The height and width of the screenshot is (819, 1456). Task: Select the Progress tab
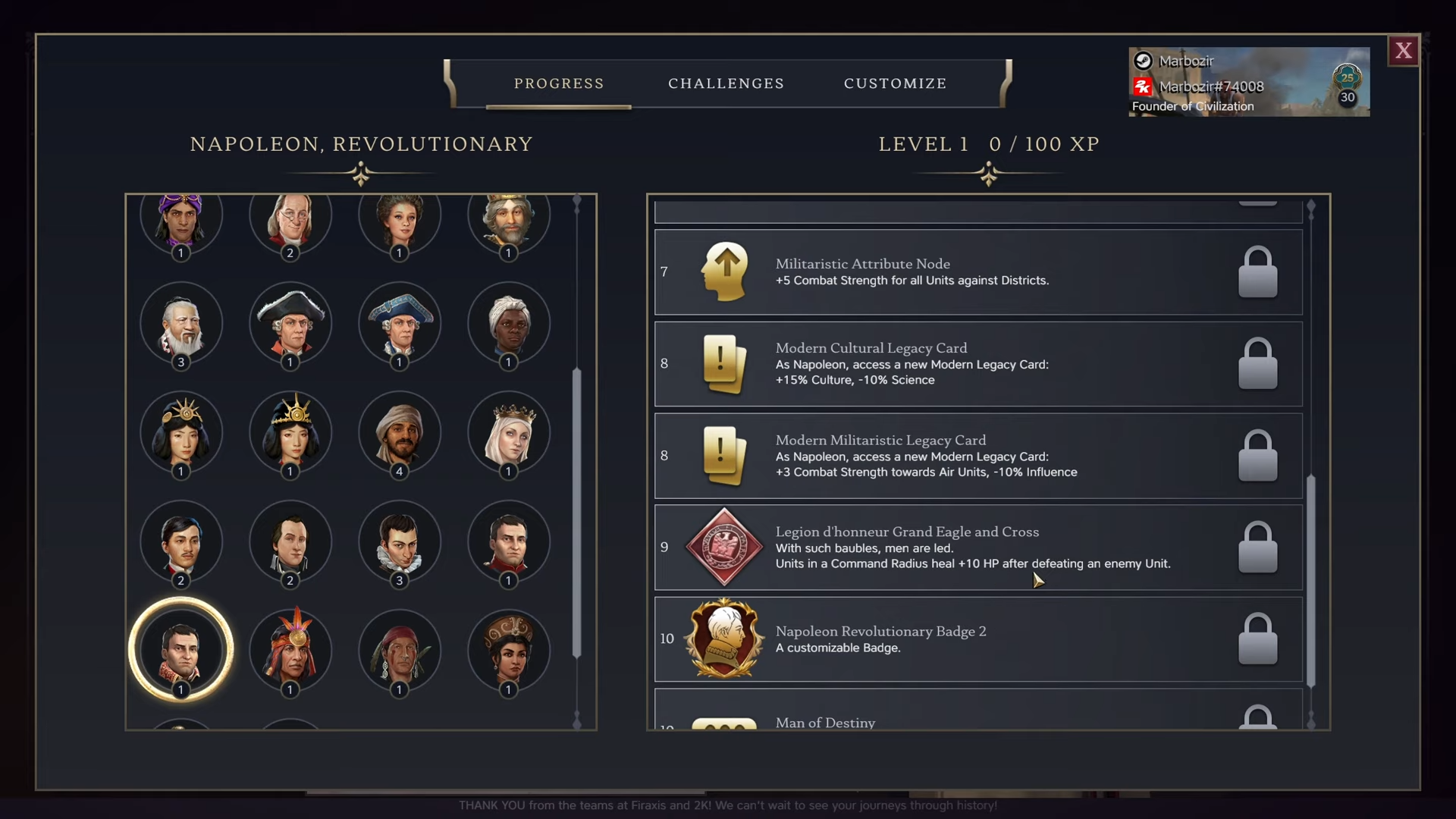[x=559, y=83]
